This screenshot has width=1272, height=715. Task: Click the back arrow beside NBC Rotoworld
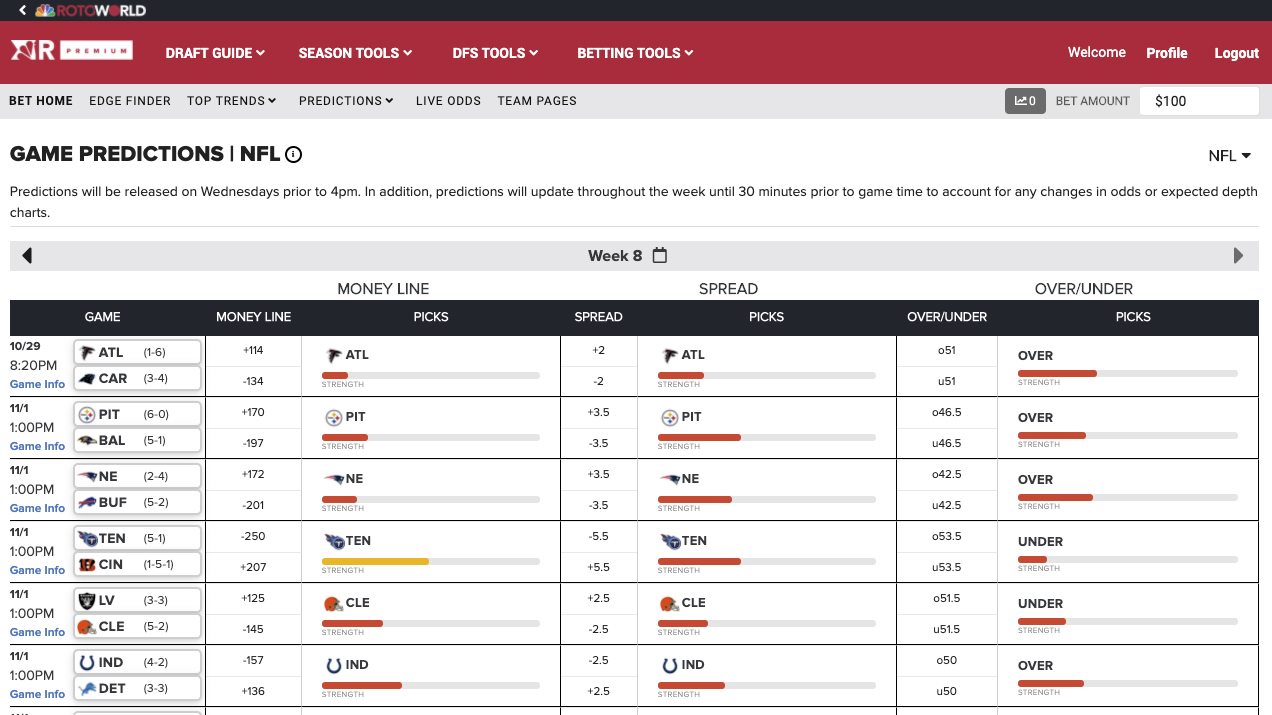pyautogui.click(x=22, y=10)
